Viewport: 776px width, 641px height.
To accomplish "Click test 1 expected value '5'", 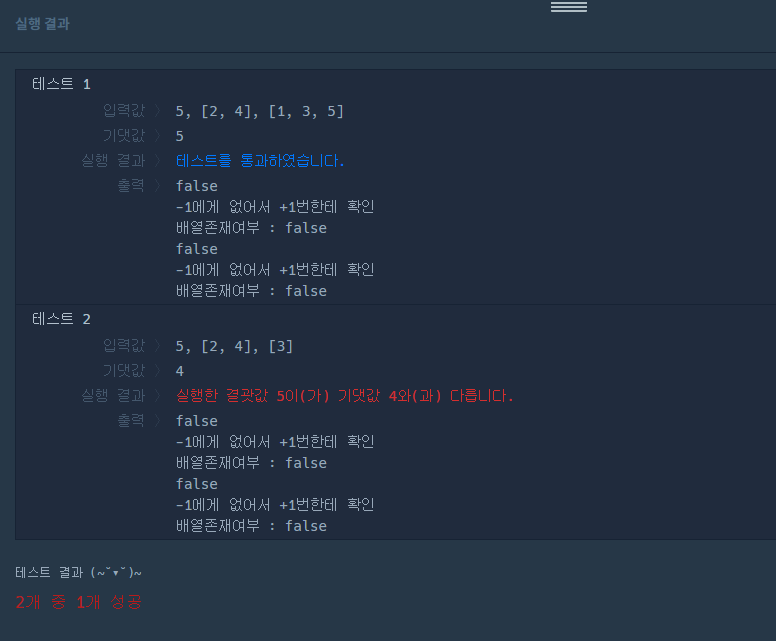I will 180,136.
